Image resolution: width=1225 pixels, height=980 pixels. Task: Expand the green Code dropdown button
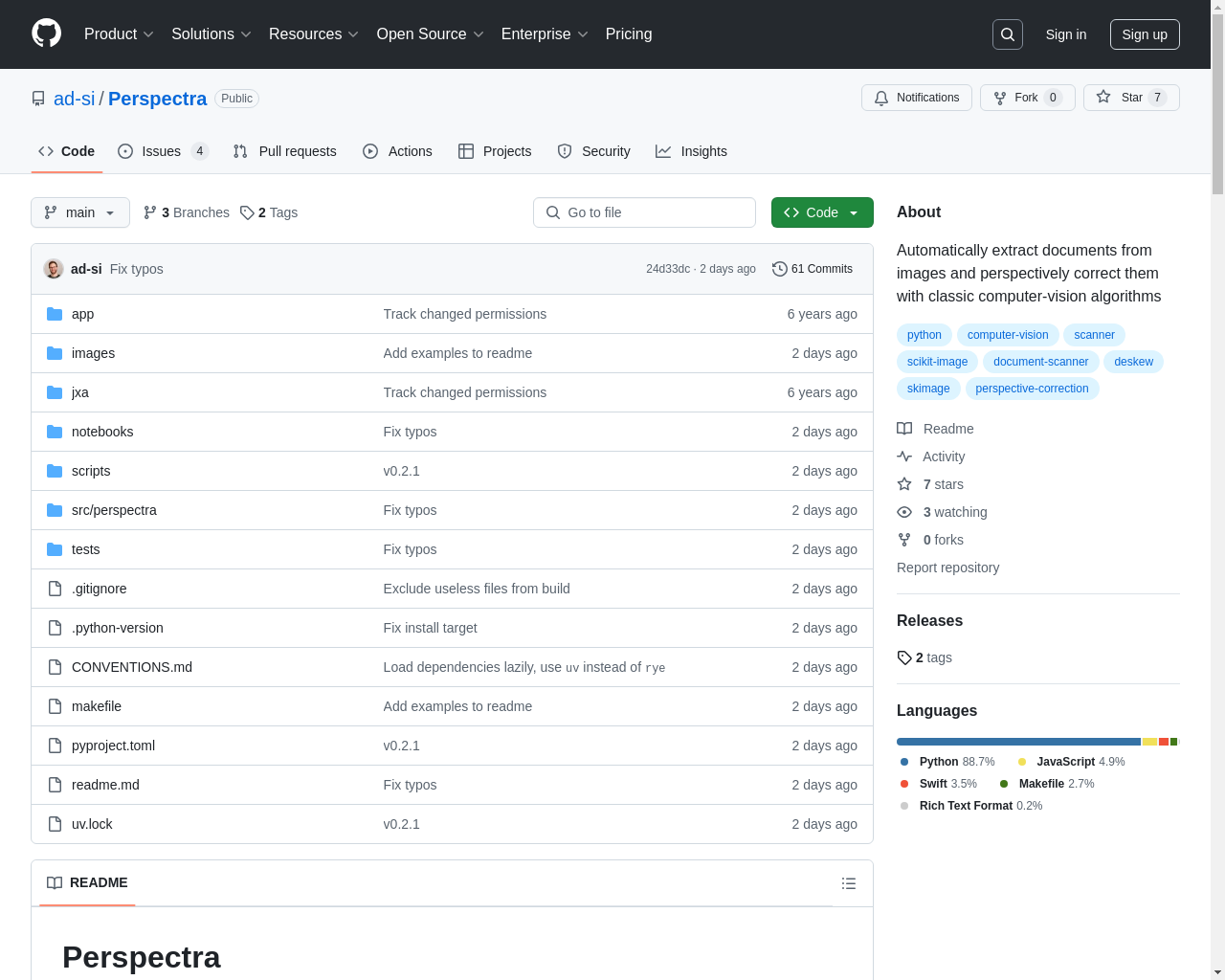click(x=822, y=212)
